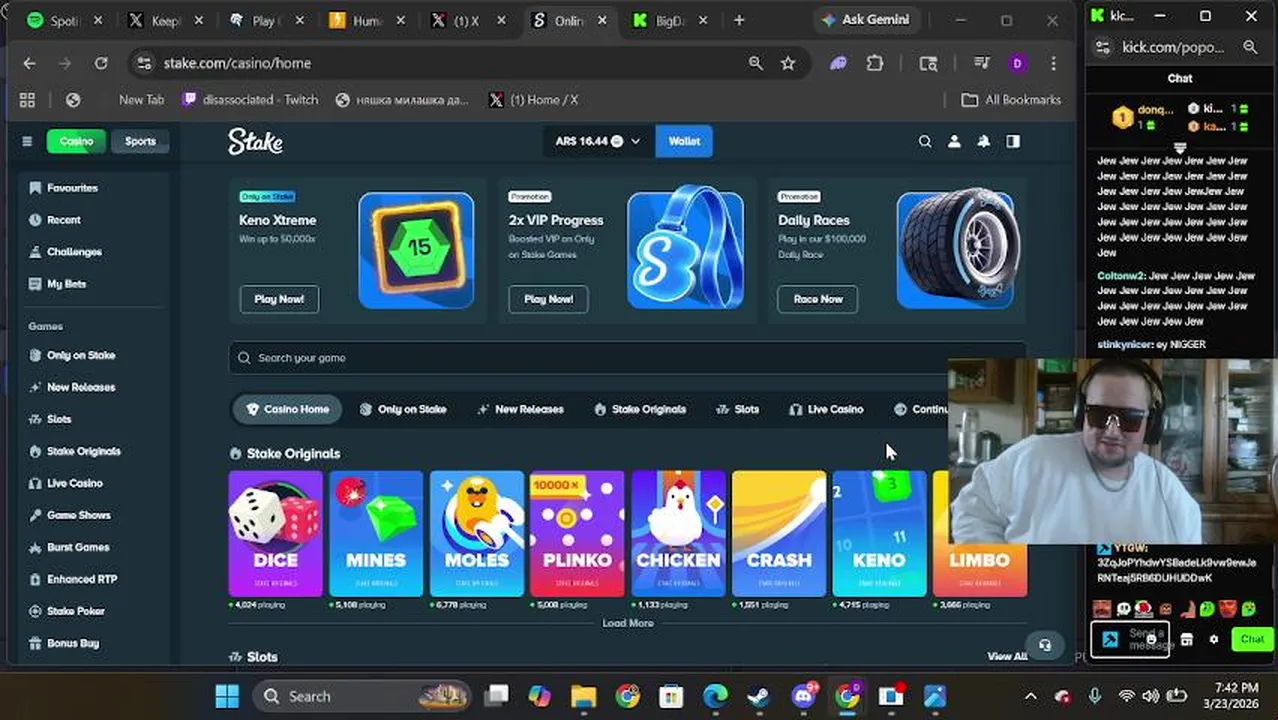Select the Casino Home tab
Screen dimensions: 1278x720
tap(288, 409)
